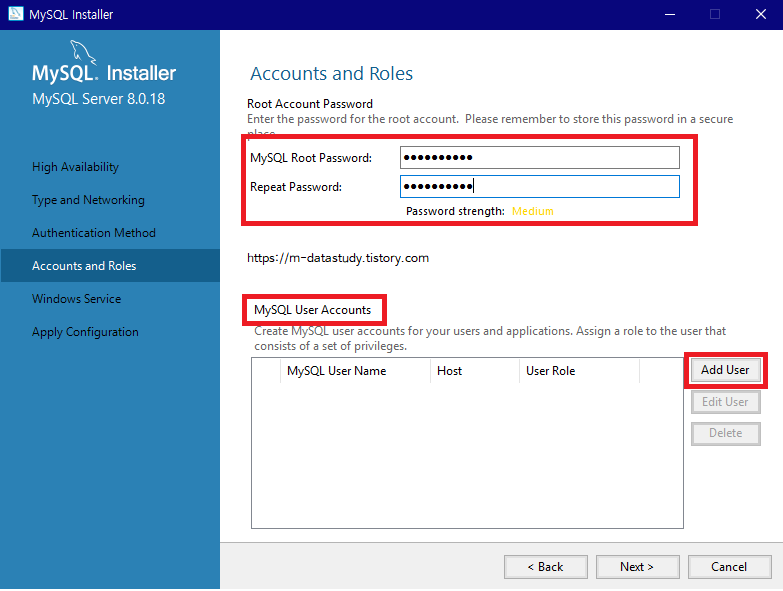This screenshot has width=783, height=591.
Task: Click the disabled Delete button
Action: 725,433
